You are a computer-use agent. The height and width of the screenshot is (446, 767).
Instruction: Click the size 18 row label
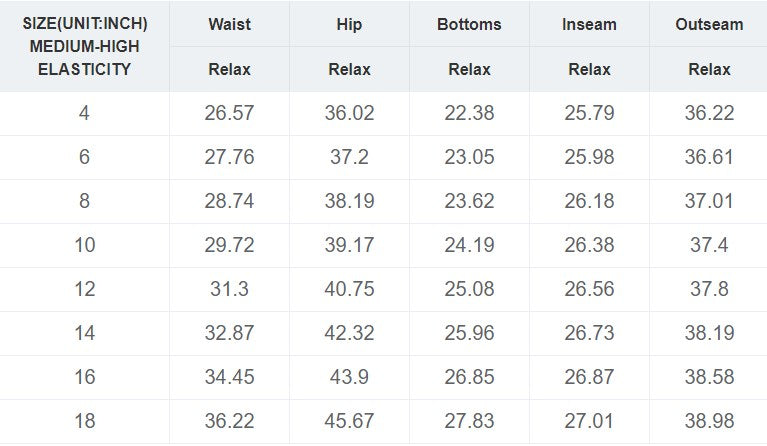click(x=84, y=422)
